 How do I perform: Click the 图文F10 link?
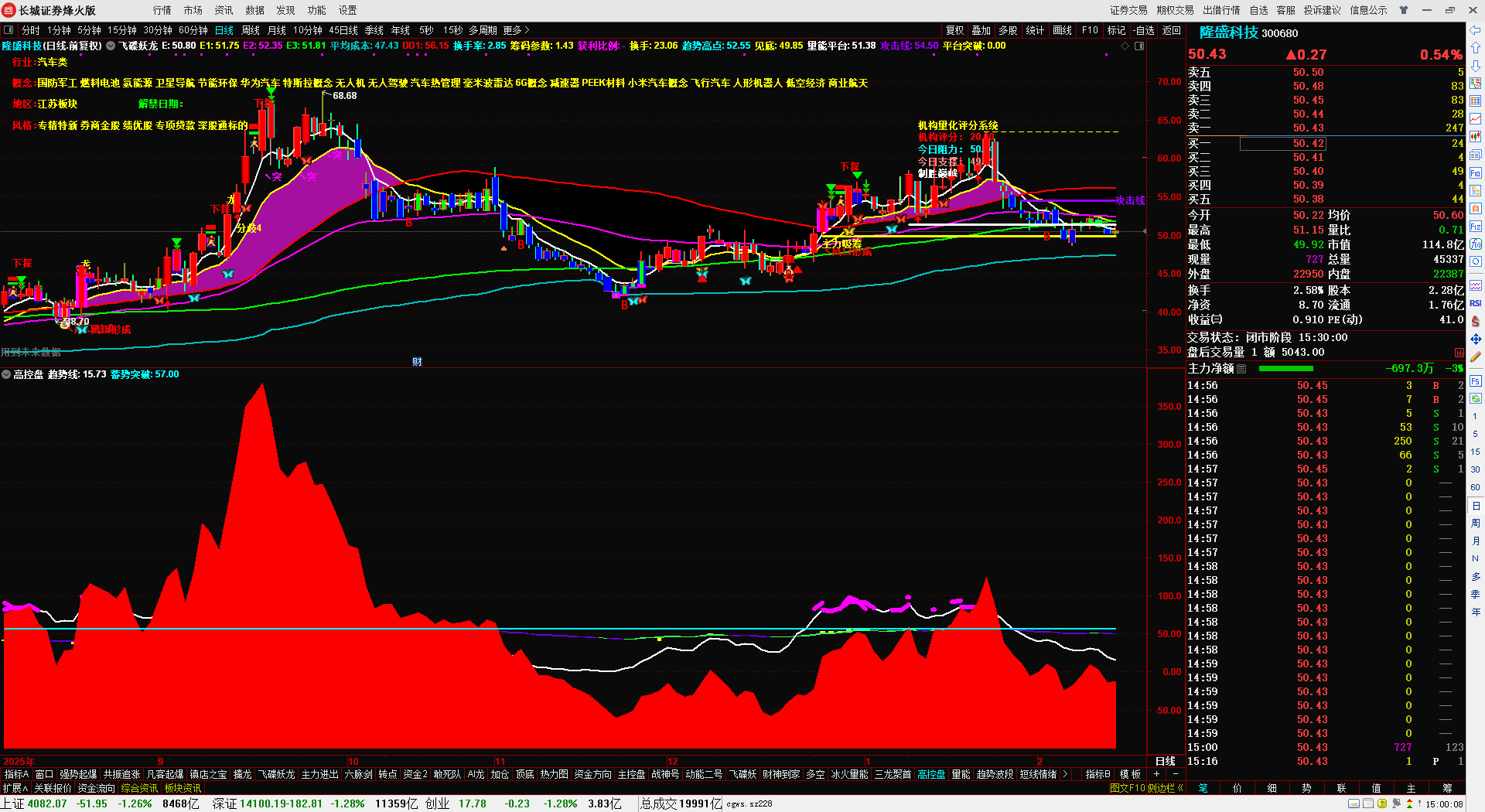(x=1127, y=788)
